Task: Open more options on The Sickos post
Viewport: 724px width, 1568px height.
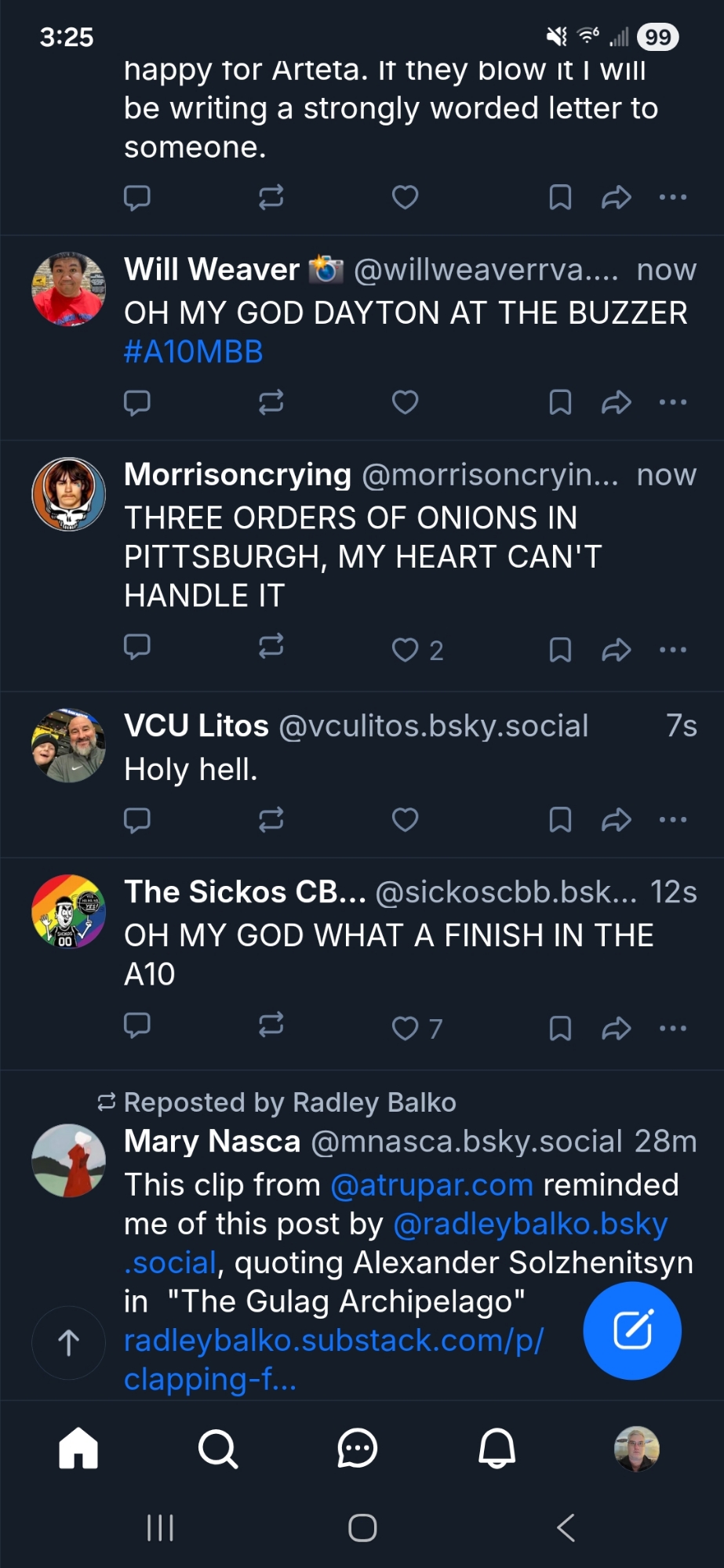Action: tap(673, 1028)
